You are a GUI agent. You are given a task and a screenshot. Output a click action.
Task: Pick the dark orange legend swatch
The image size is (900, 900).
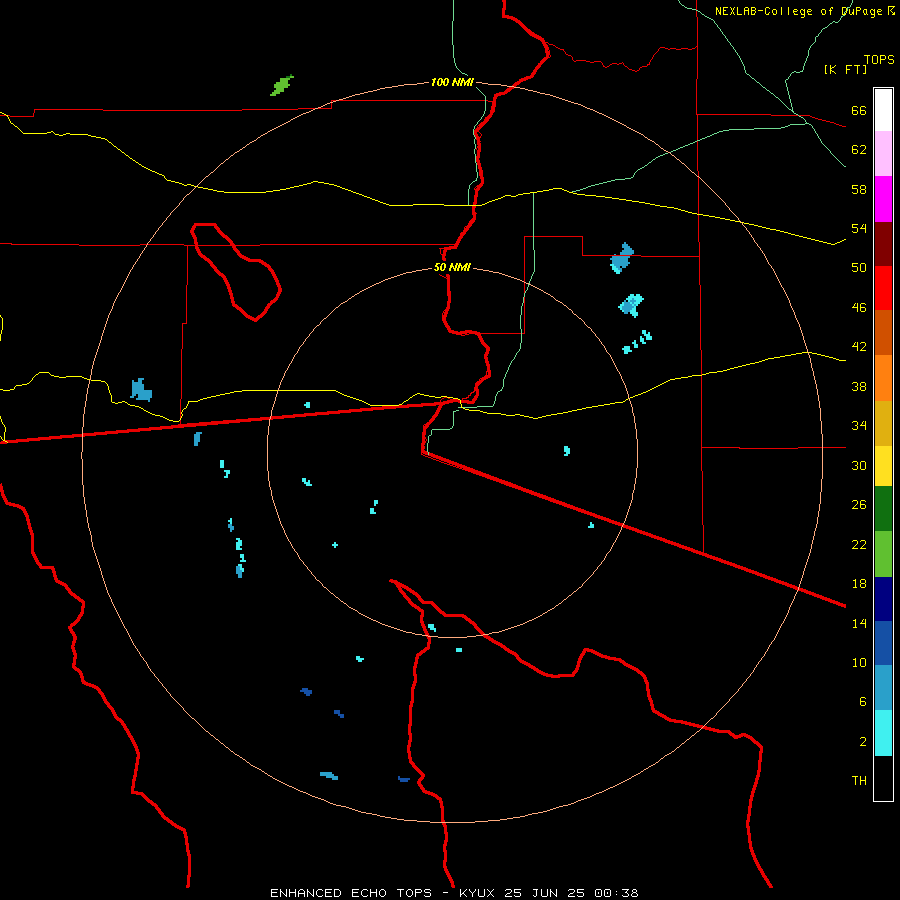pyautogui.click(x=883, y=332)
